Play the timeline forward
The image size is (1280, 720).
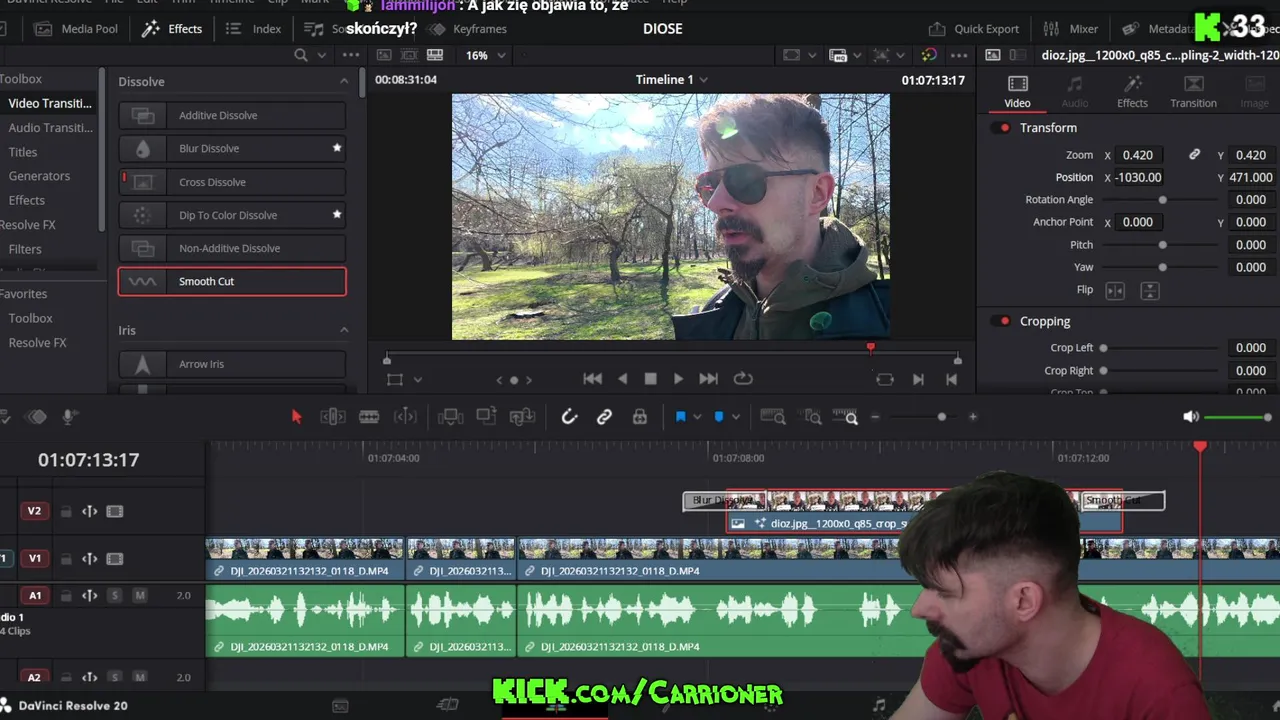678,379
